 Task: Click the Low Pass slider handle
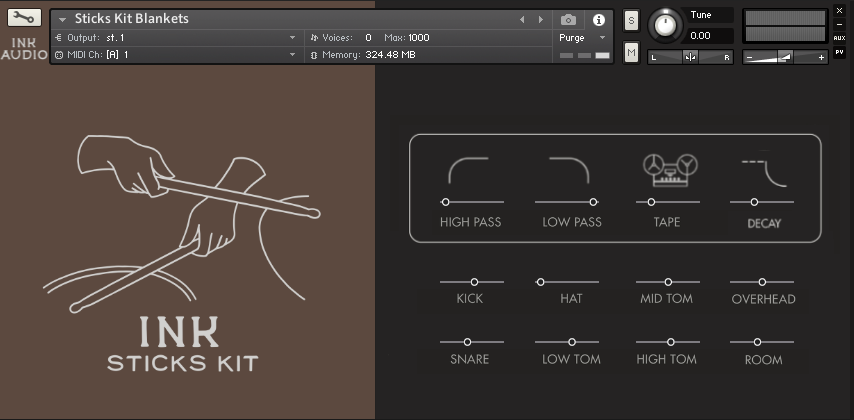tap(593, 202)
